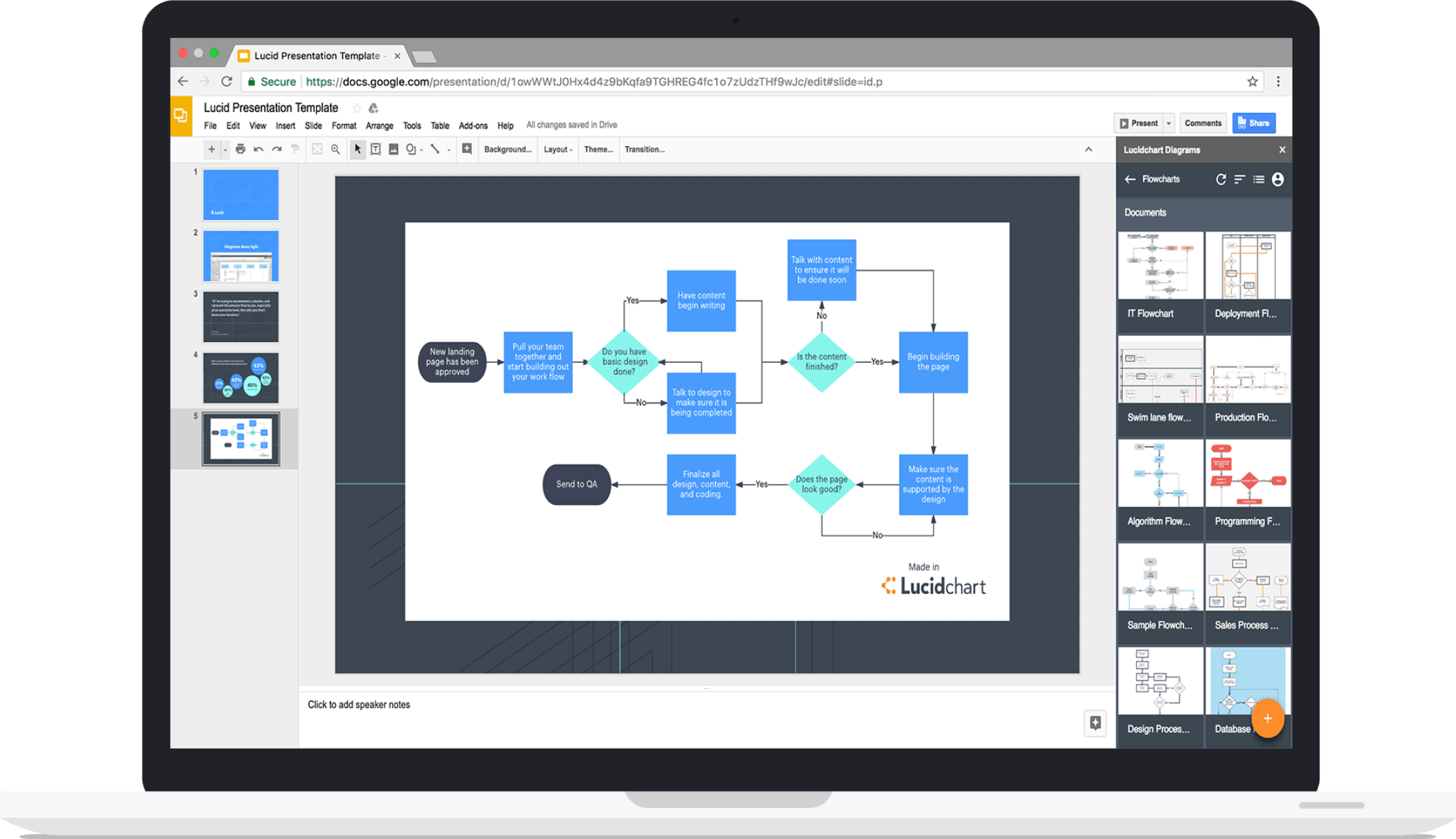This screenshot has height=839, width=1456.
Task: Click the Paint format icon
Action: click(295, 149)
